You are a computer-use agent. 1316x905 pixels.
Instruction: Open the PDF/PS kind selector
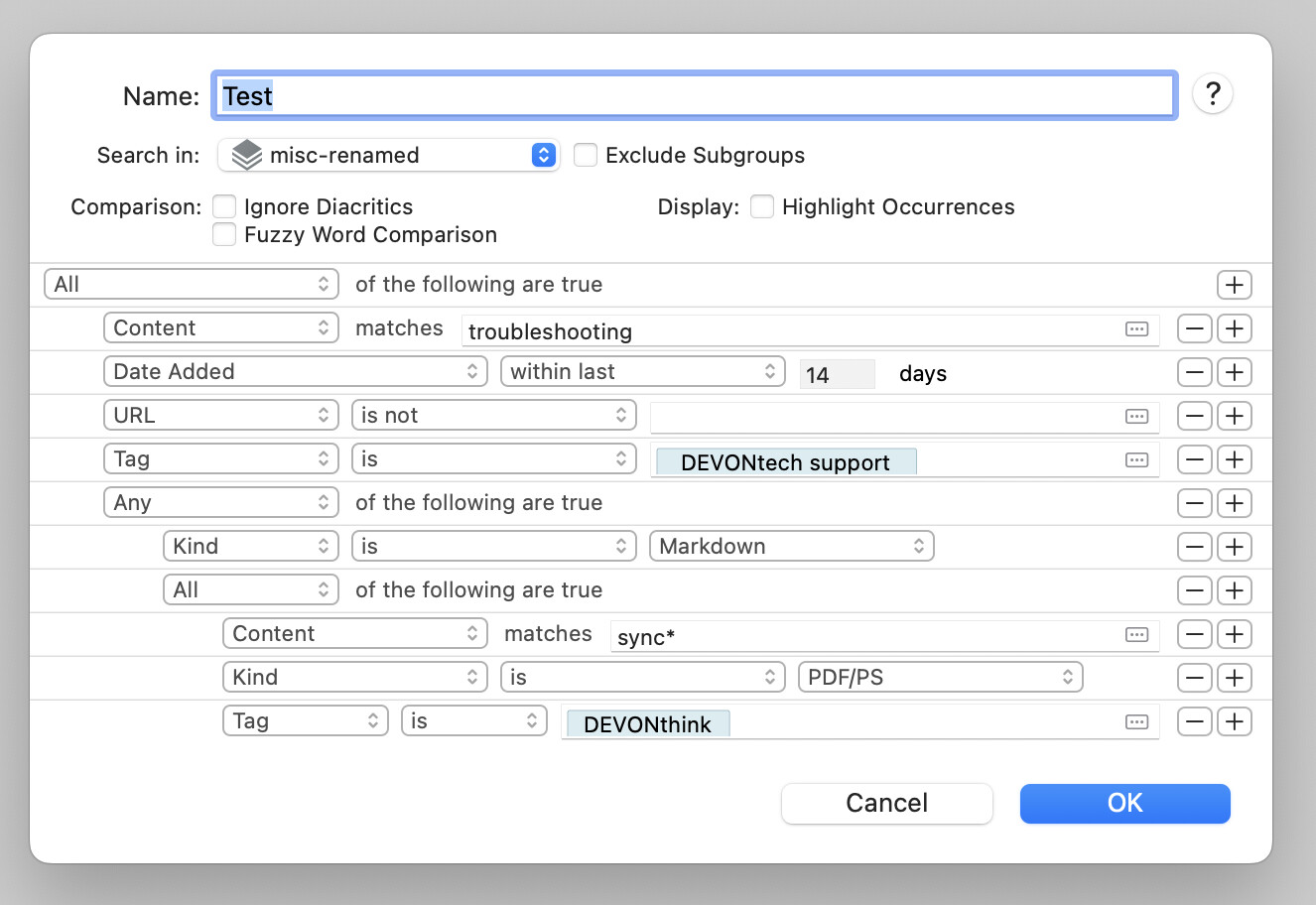tap(939, 678)
